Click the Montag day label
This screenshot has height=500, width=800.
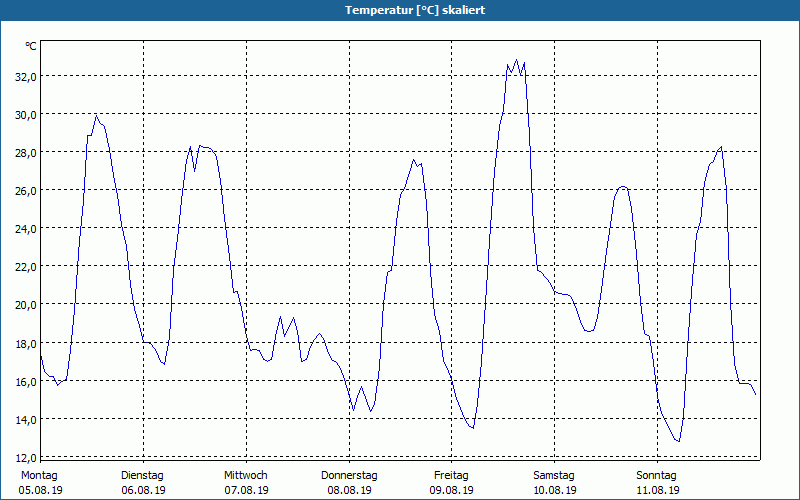tap(39, 476)
